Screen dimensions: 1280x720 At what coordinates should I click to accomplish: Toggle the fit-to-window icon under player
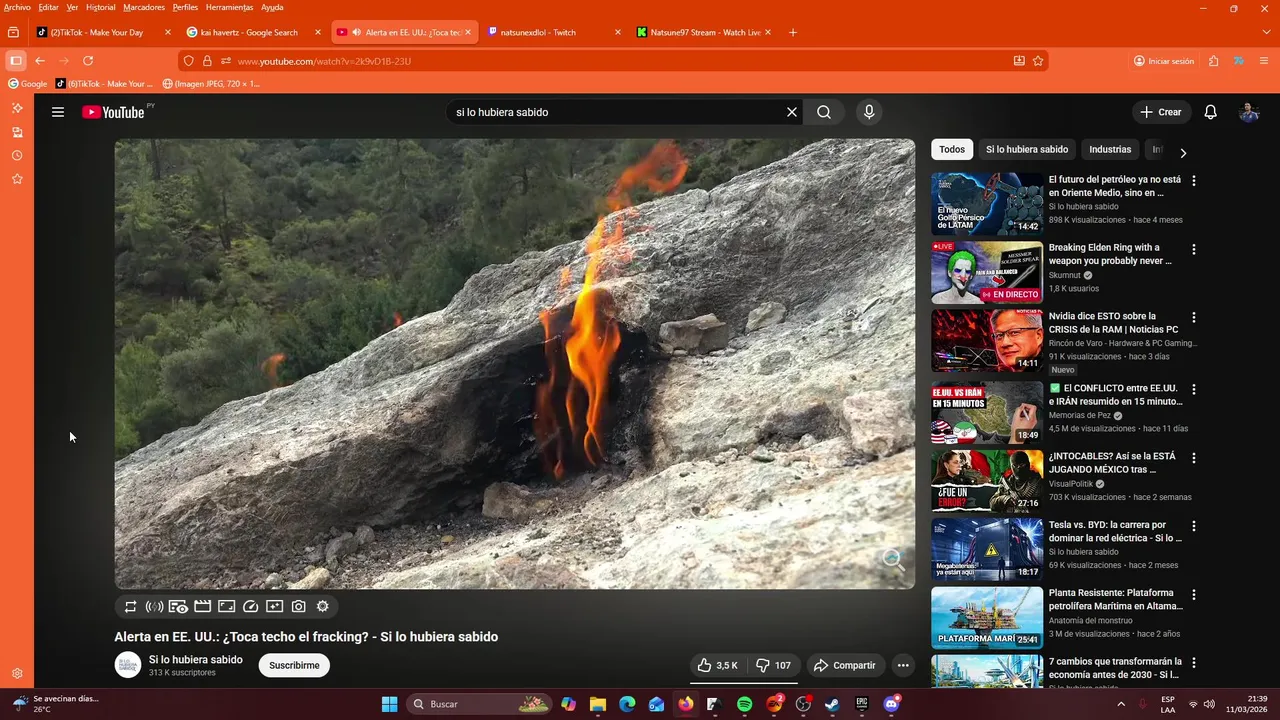(x=227, y=606)
